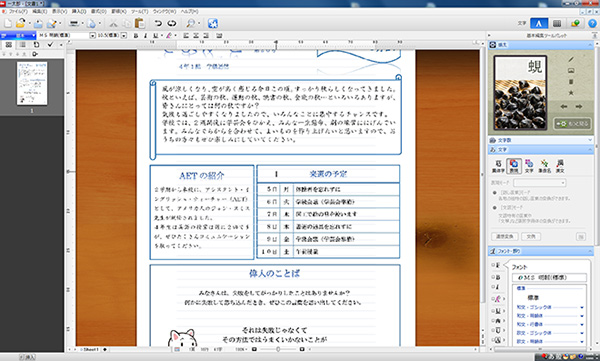600x361 pixels.
Task: Click the 文例 button
Action: tap(531, 237)
